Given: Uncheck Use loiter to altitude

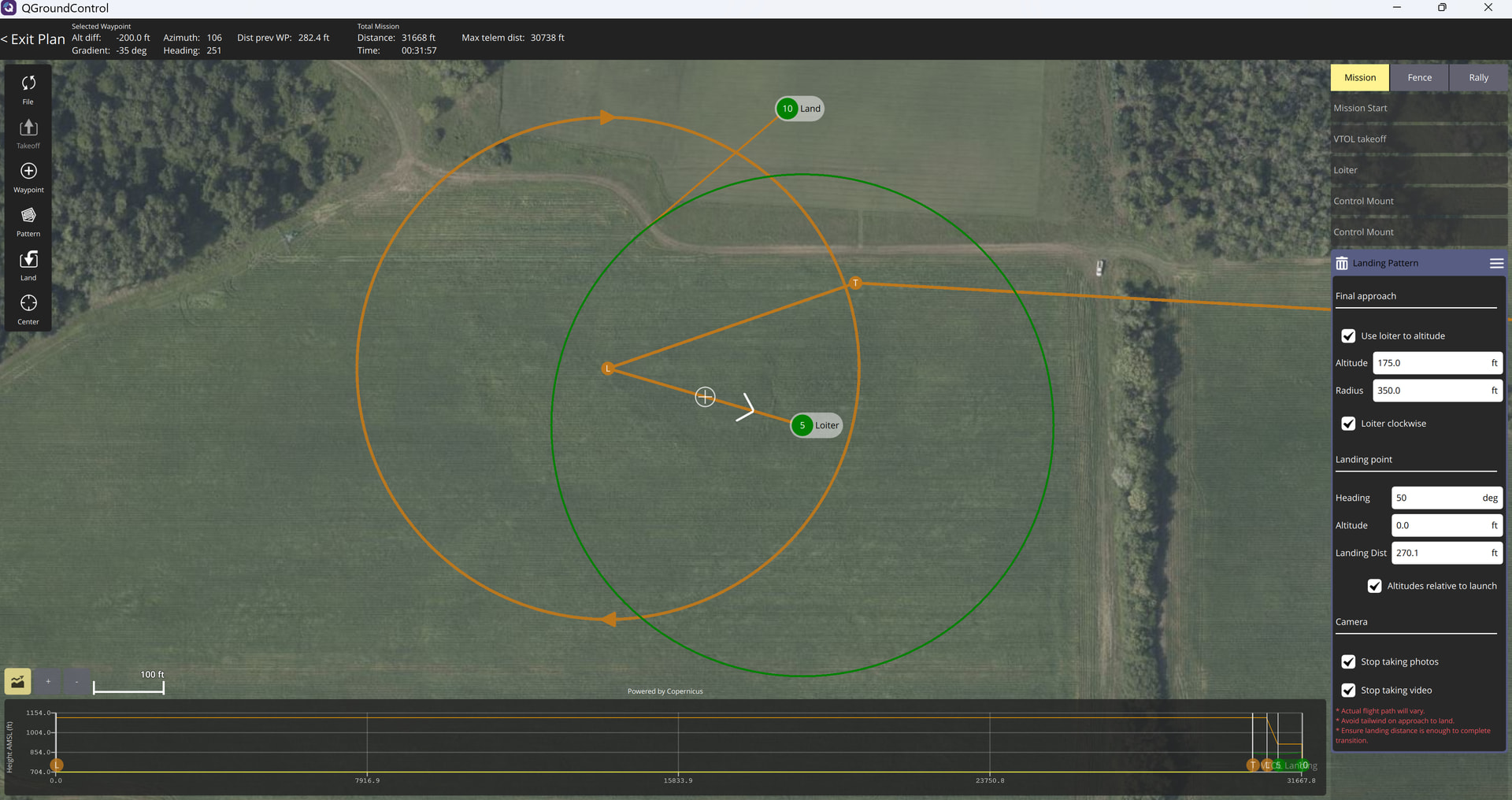Looking at the screenshot, I should (x=1348, y=336).
